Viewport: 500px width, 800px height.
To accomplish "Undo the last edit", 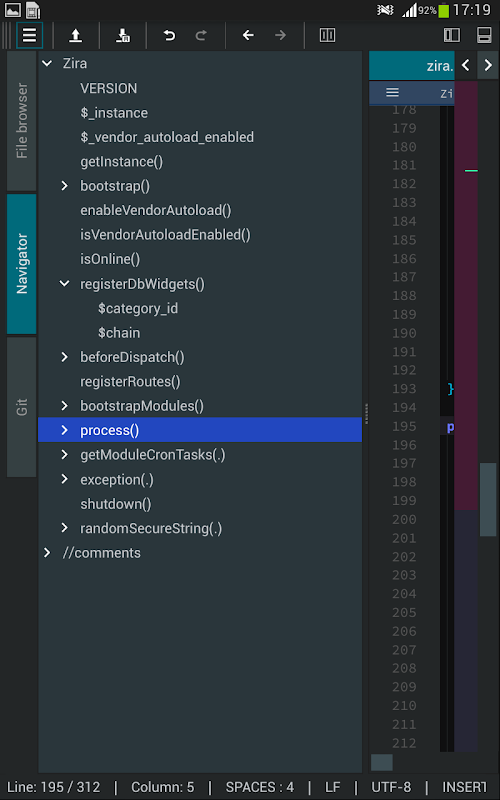I will (169, 35).
